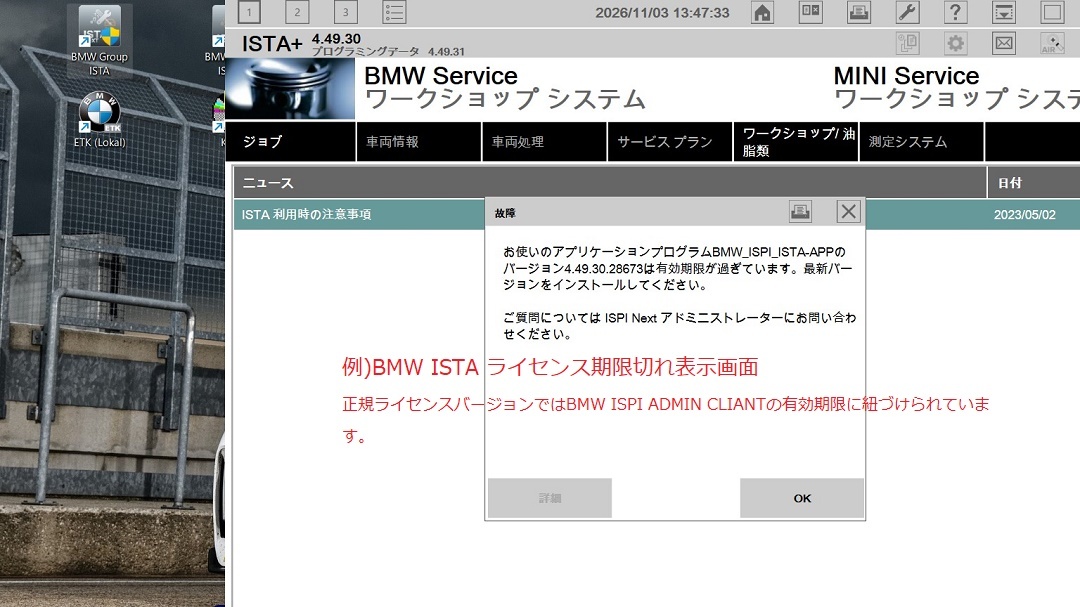Confirm the fault dialog with OK
This screenshot has width=1080, height=607.
(x=800, y=497)
